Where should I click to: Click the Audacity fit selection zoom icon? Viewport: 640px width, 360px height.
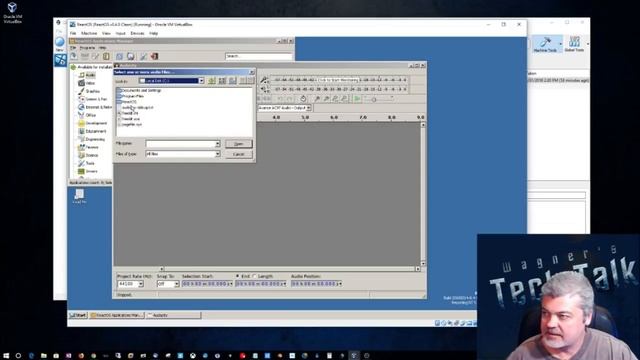(335, 98)
